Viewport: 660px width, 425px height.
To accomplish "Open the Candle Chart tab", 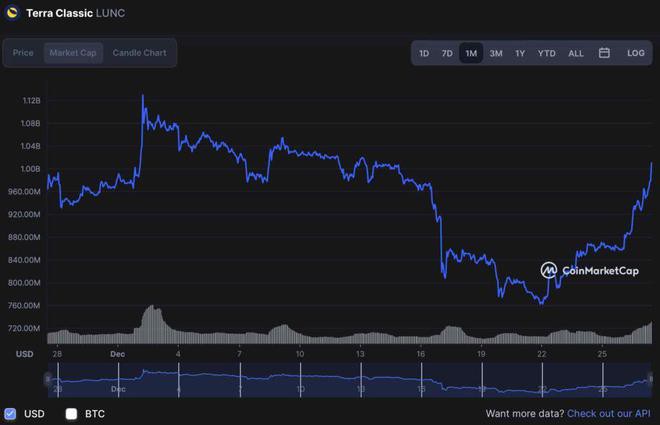I will 139,53.
